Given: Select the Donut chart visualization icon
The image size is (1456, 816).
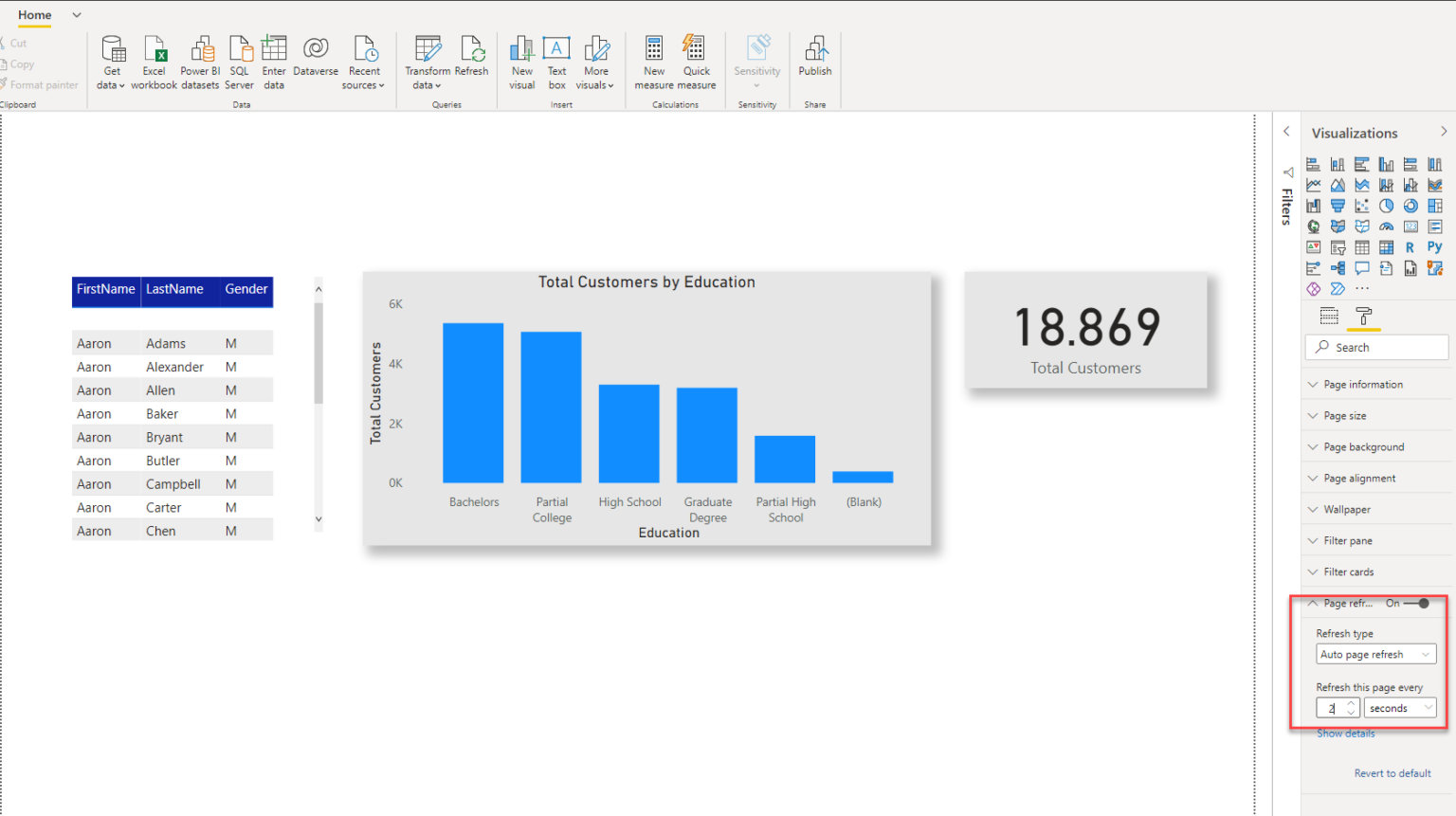Looking at the screenshot, I should [1410, 206].
